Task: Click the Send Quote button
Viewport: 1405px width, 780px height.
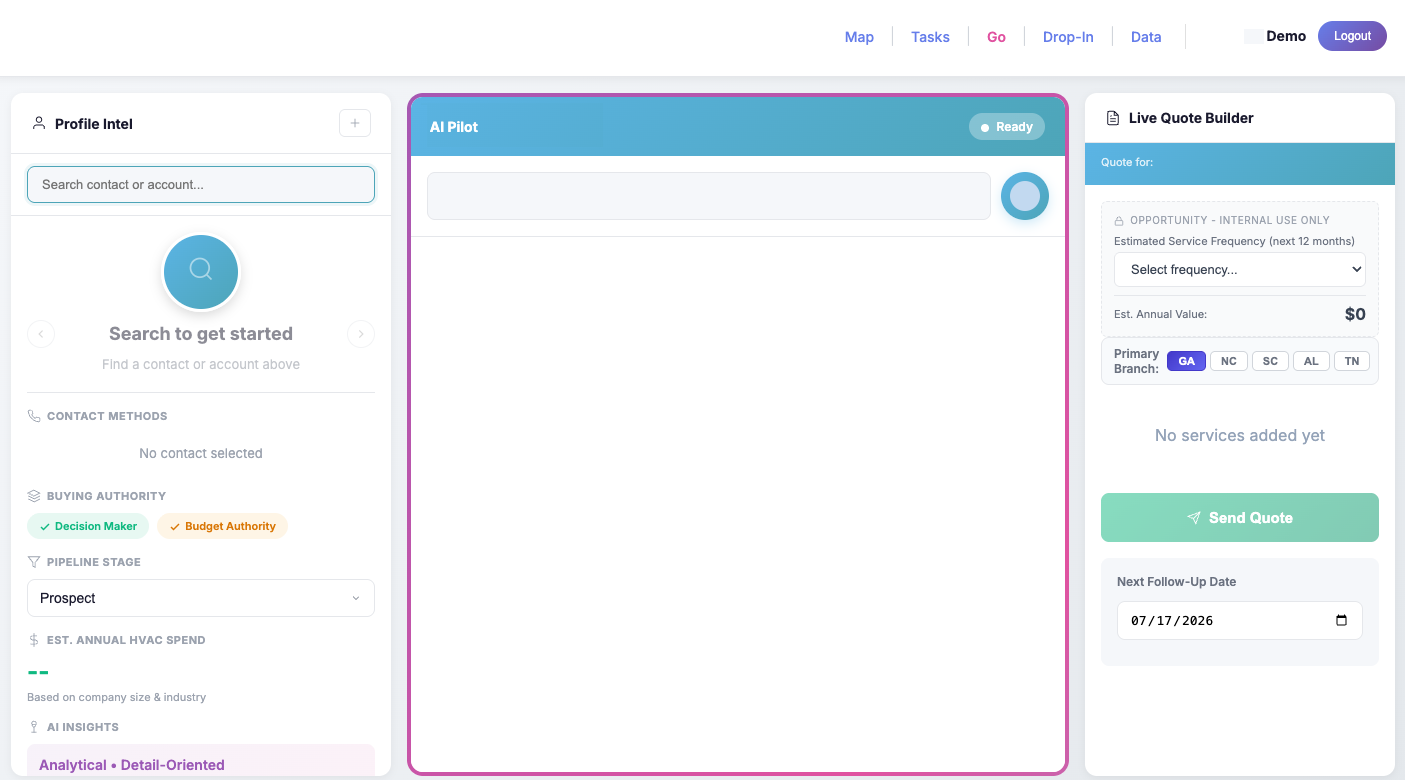Action: pyautogui.click(x=1240, y=517)
